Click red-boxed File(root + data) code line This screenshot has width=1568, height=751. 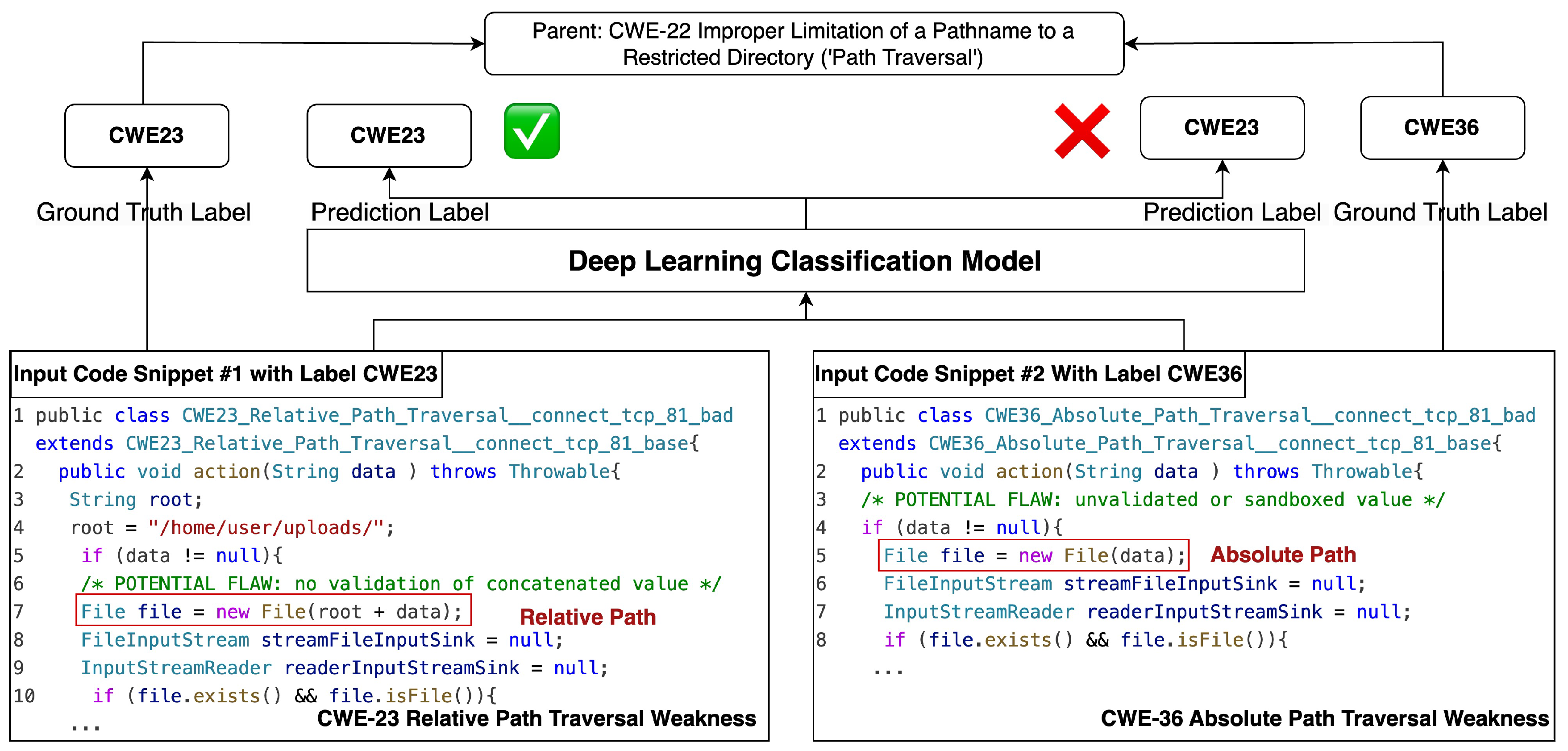coord(273,611)
